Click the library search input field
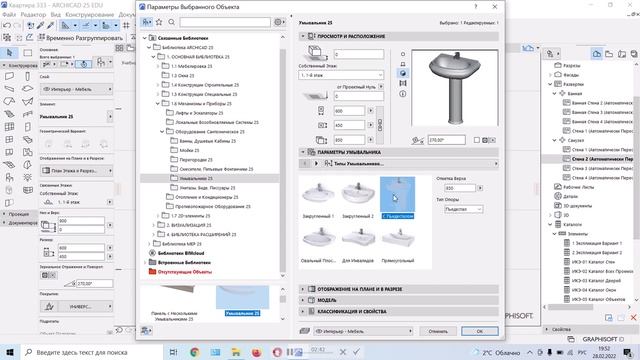Image resolution: width=640 pixels, height=360 pixels. pos(225,22)
